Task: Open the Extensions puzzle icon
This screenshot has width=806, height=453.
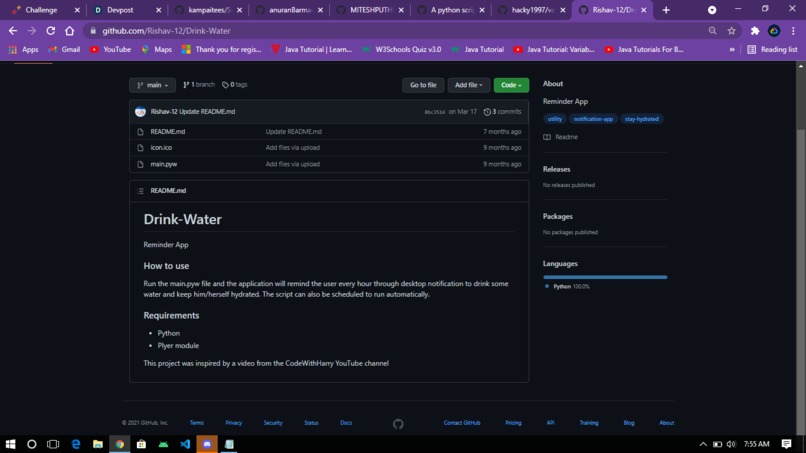Action: pos(755,31)
